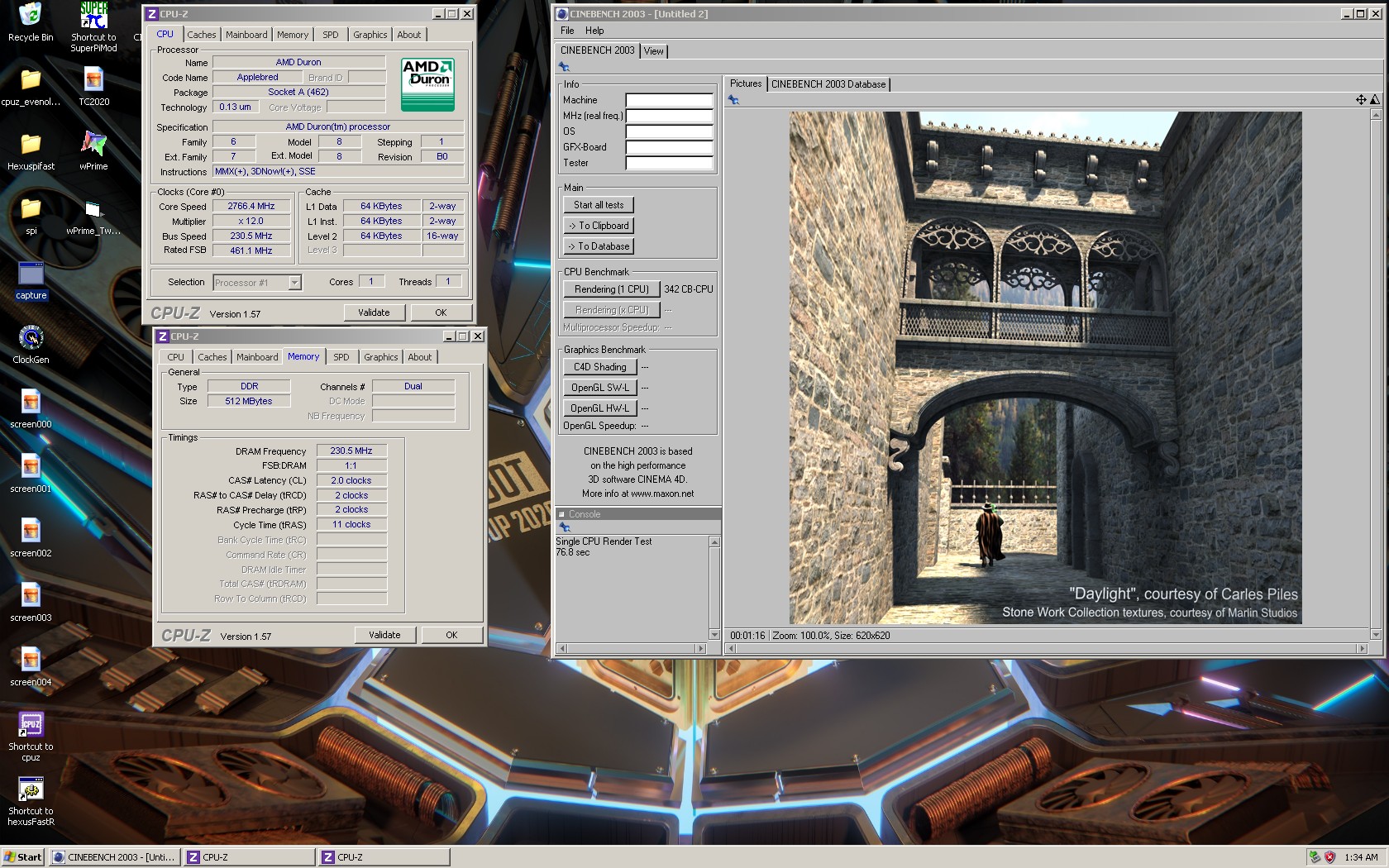Launch the ClockGen desktop icon
The width and height of the screenshot is (1389, 868).
pos(31,345)
